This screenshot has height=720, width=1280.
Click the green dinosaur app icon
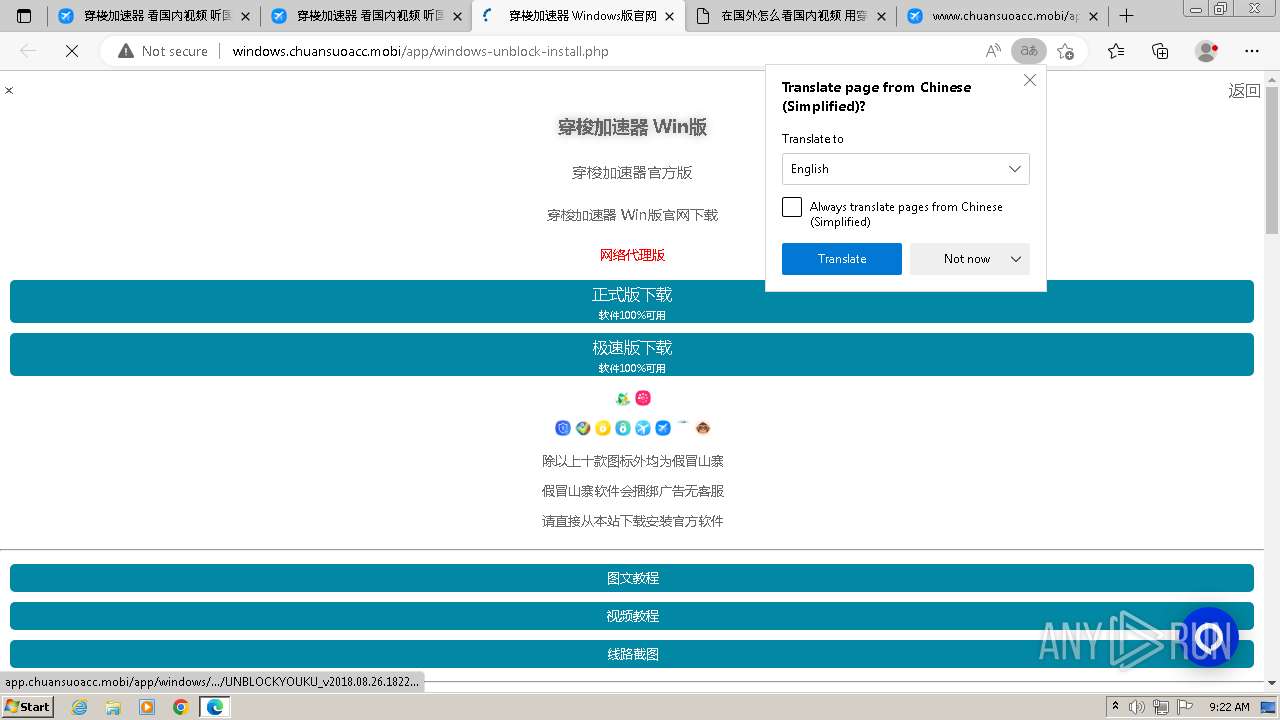pos(623,398)
